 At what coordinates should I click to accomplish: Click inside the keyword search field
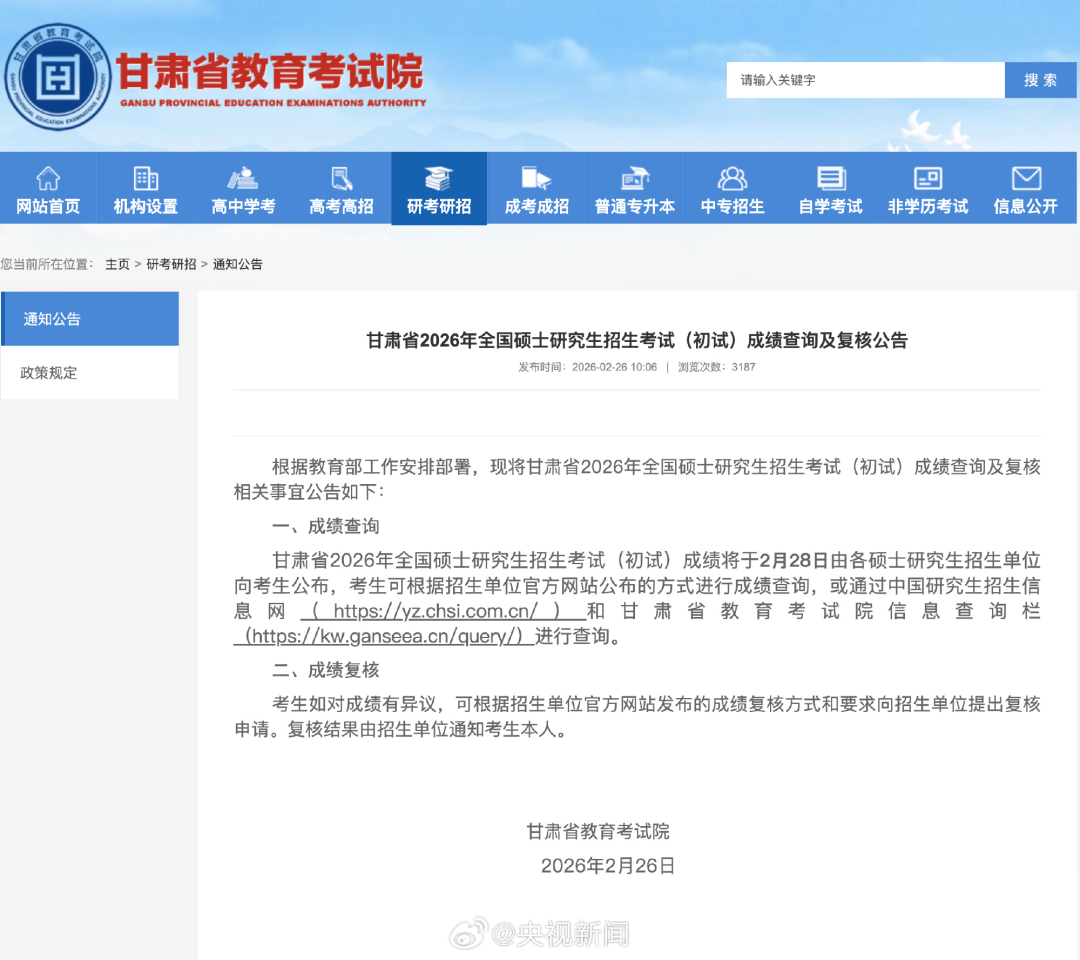tap(860, 80)
